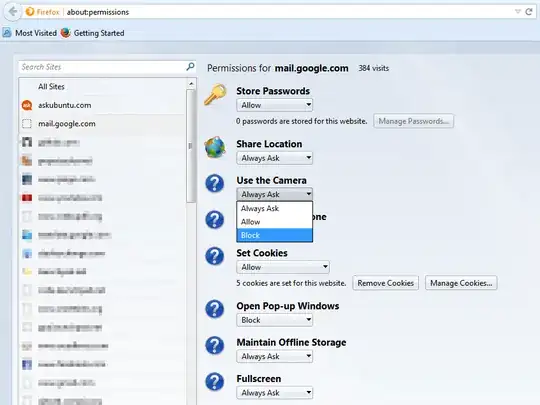Click the site list scrollbar thumb

tap(191, 146)
